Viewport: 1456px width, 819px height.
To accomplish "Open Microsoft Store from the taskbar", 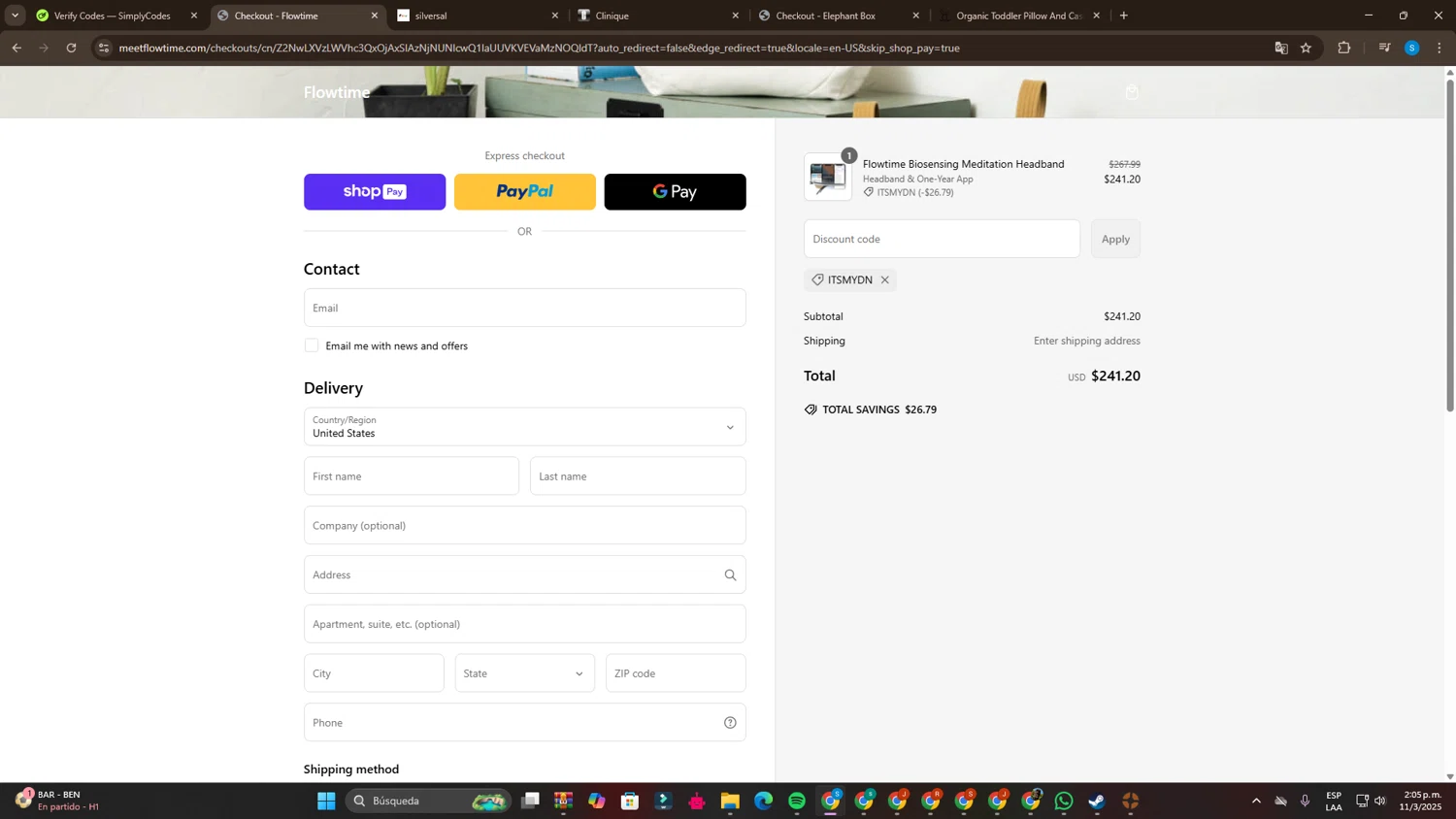I will click(630, 801).
